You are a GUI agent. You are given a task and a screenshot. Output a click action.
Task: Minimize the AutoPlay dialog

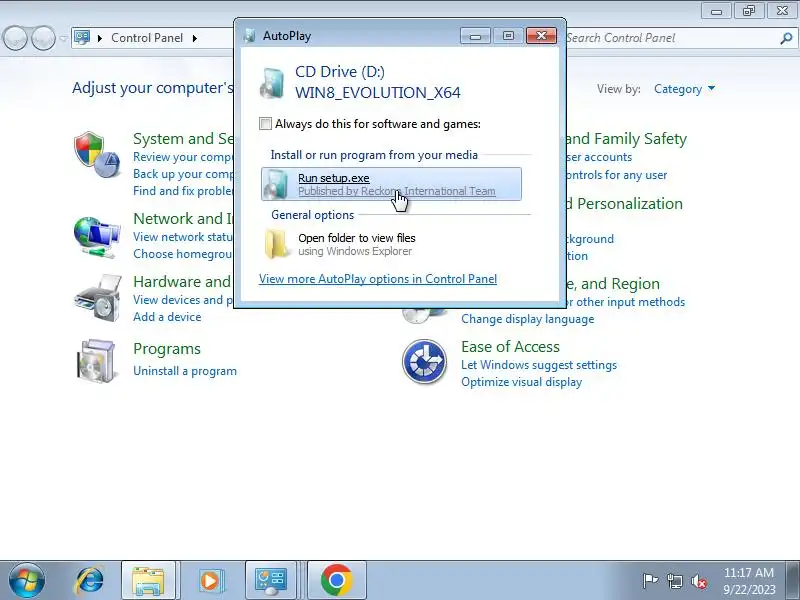tap(475, 36)
